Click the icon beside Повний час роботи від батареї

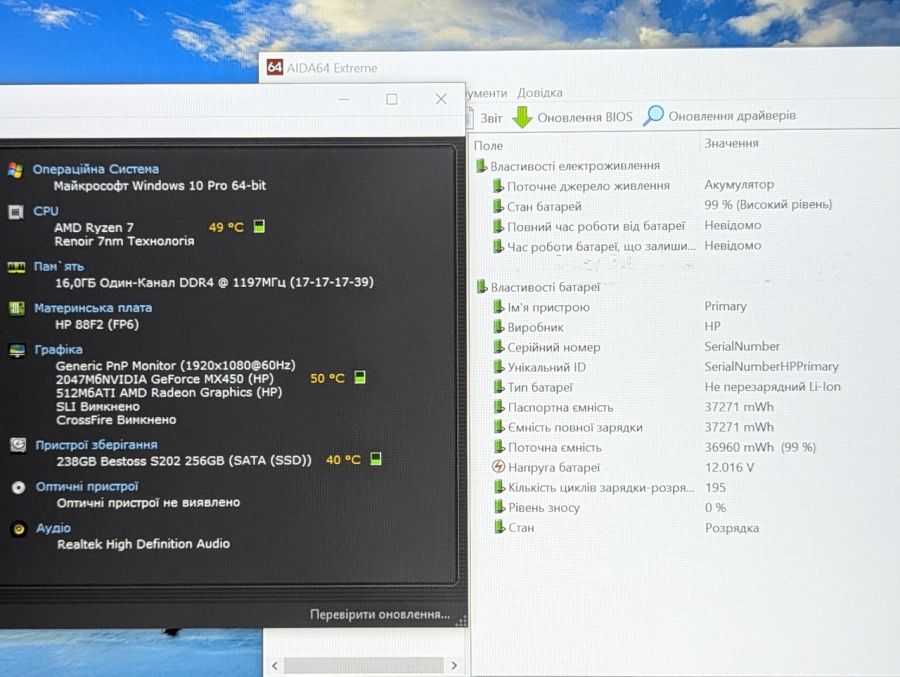click(498, 226)
